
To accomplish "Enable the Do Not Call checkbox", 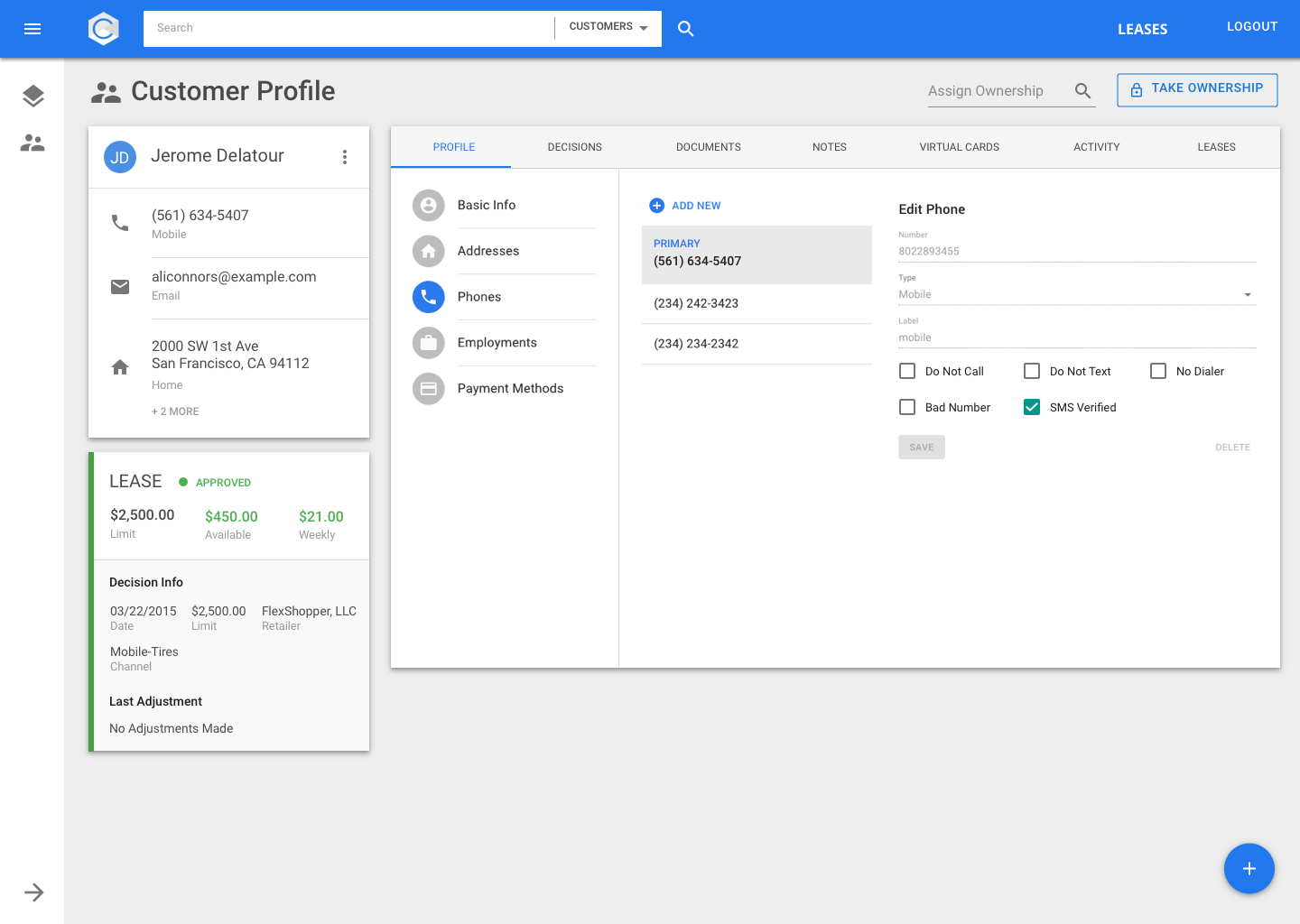I will point(907,371).
